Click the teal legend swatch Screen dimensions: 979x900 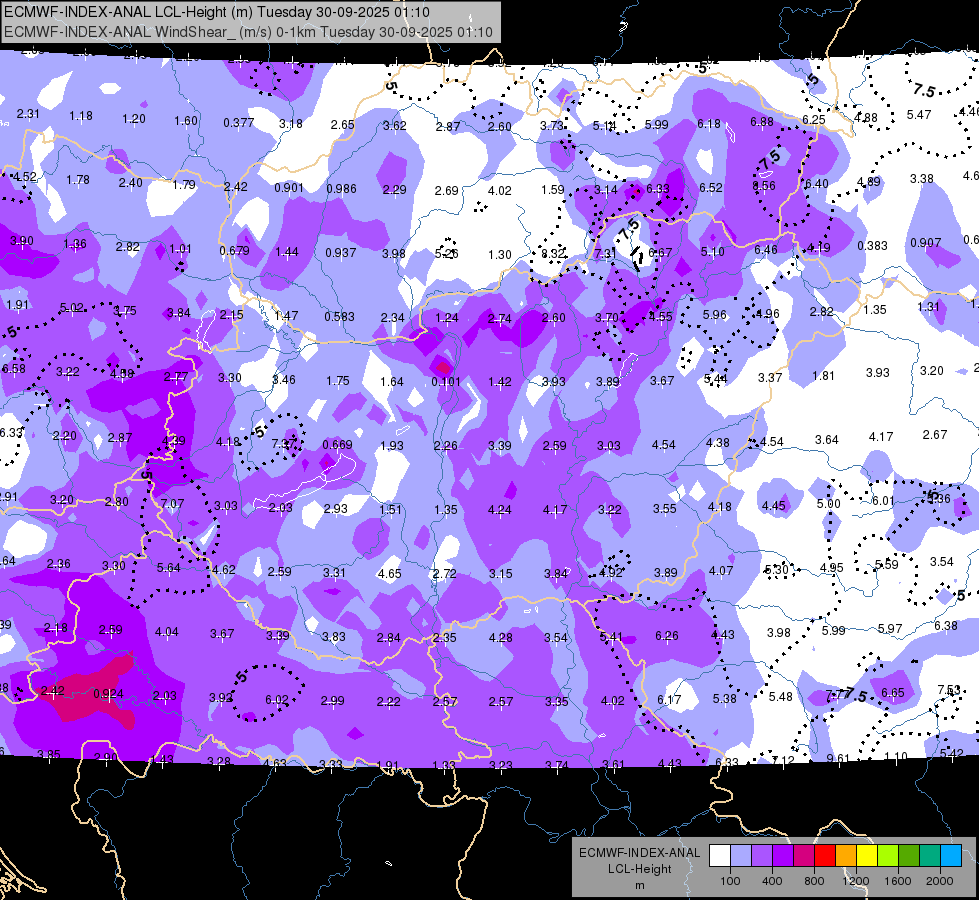929,856
